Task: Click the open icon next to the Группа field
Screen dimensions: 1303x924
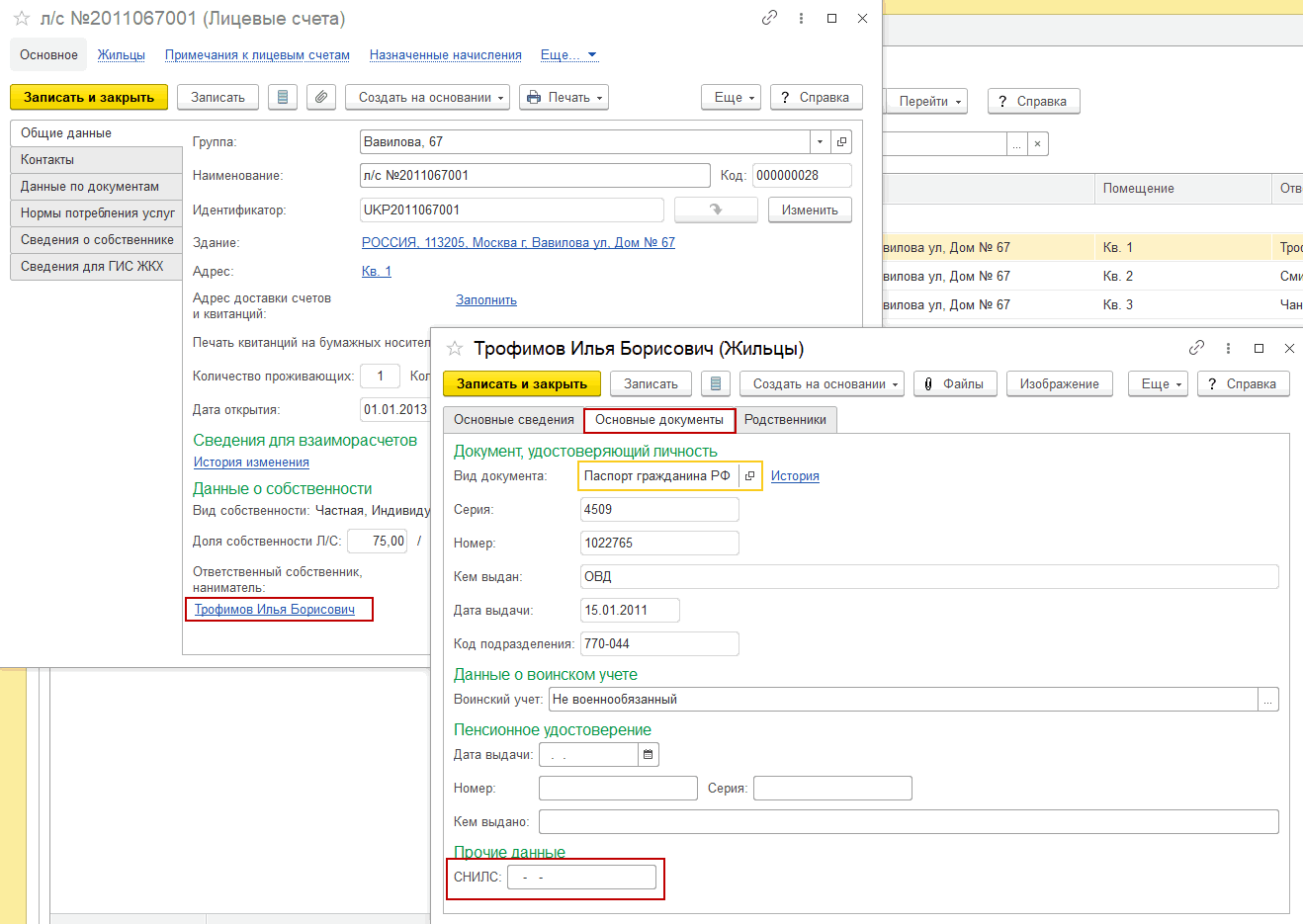Action: [841, 142]
